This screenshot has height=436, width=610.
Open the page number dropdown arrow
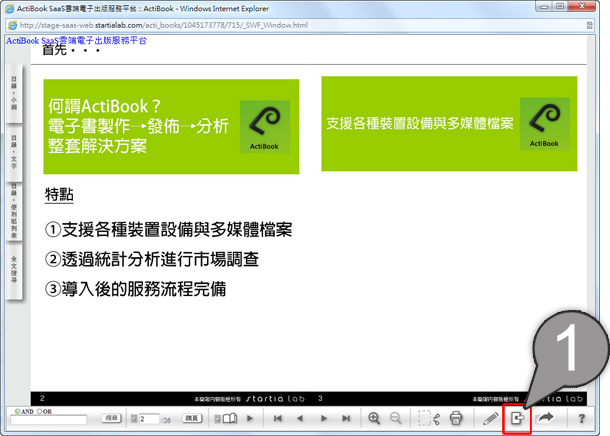point(134,419)
